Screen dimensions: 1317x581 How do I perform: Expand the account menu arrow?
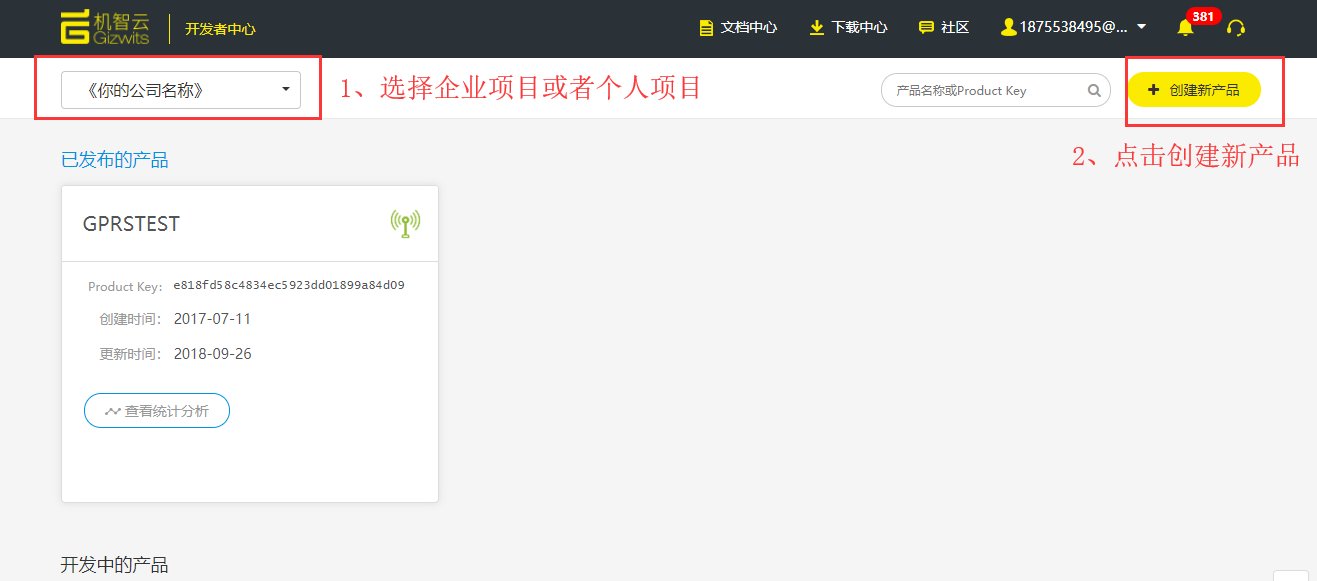[x=1141, y=27]
